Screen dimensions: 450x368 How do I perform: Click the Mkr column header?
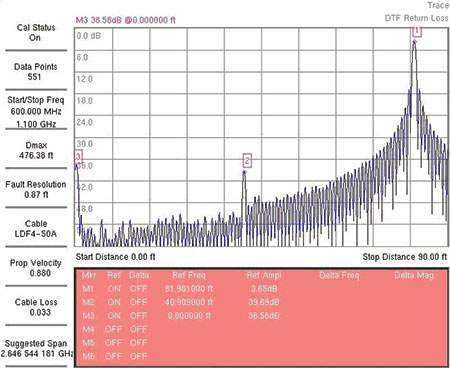click(89, 275)
